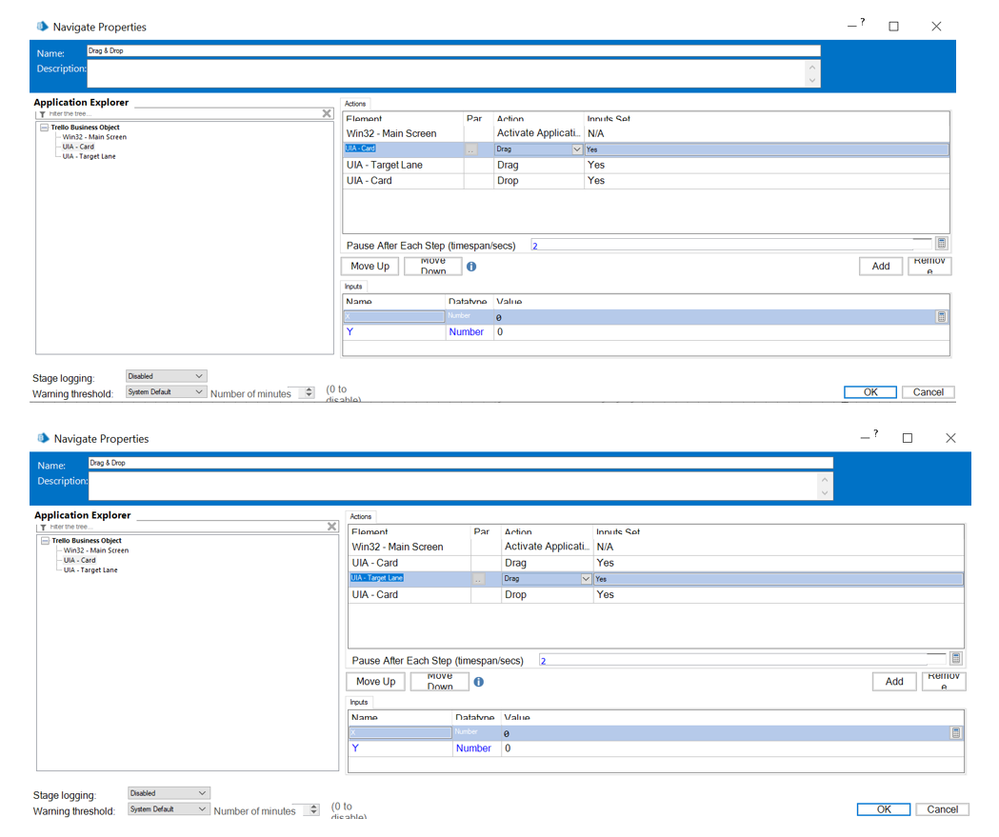
Task: Click X value calculator icon in top dialog
Action: [x=941, y=317]
